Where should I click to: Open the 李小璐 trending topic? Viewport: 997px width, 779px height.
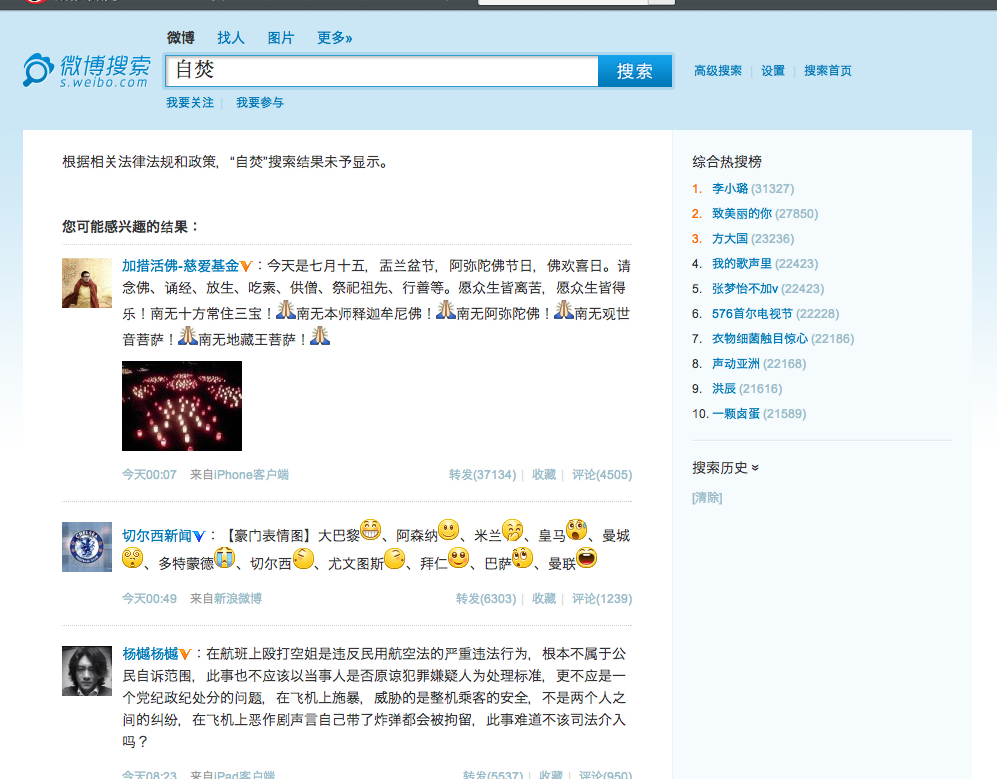[733, 188]
